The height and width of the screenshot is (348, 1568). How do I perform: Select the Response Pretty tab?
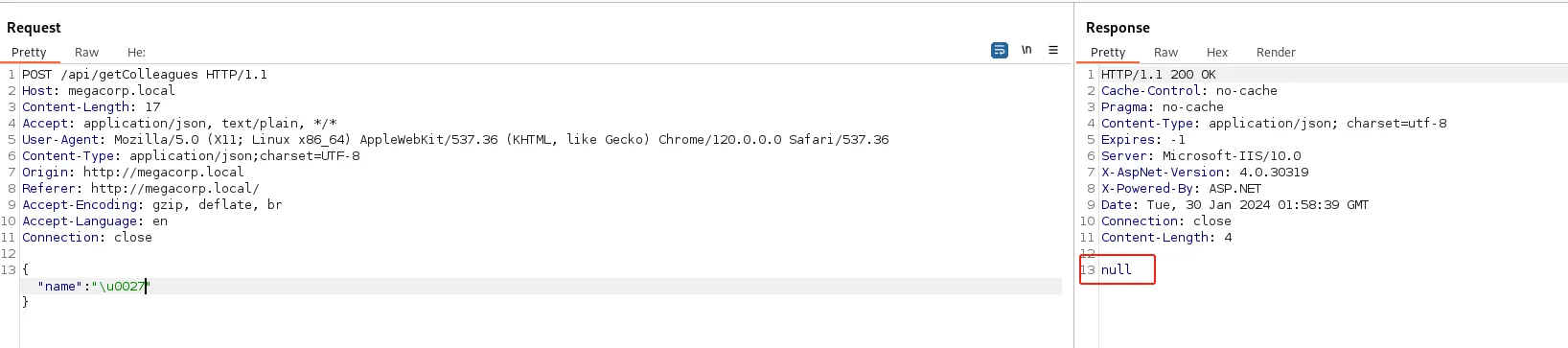(1108, 53)
